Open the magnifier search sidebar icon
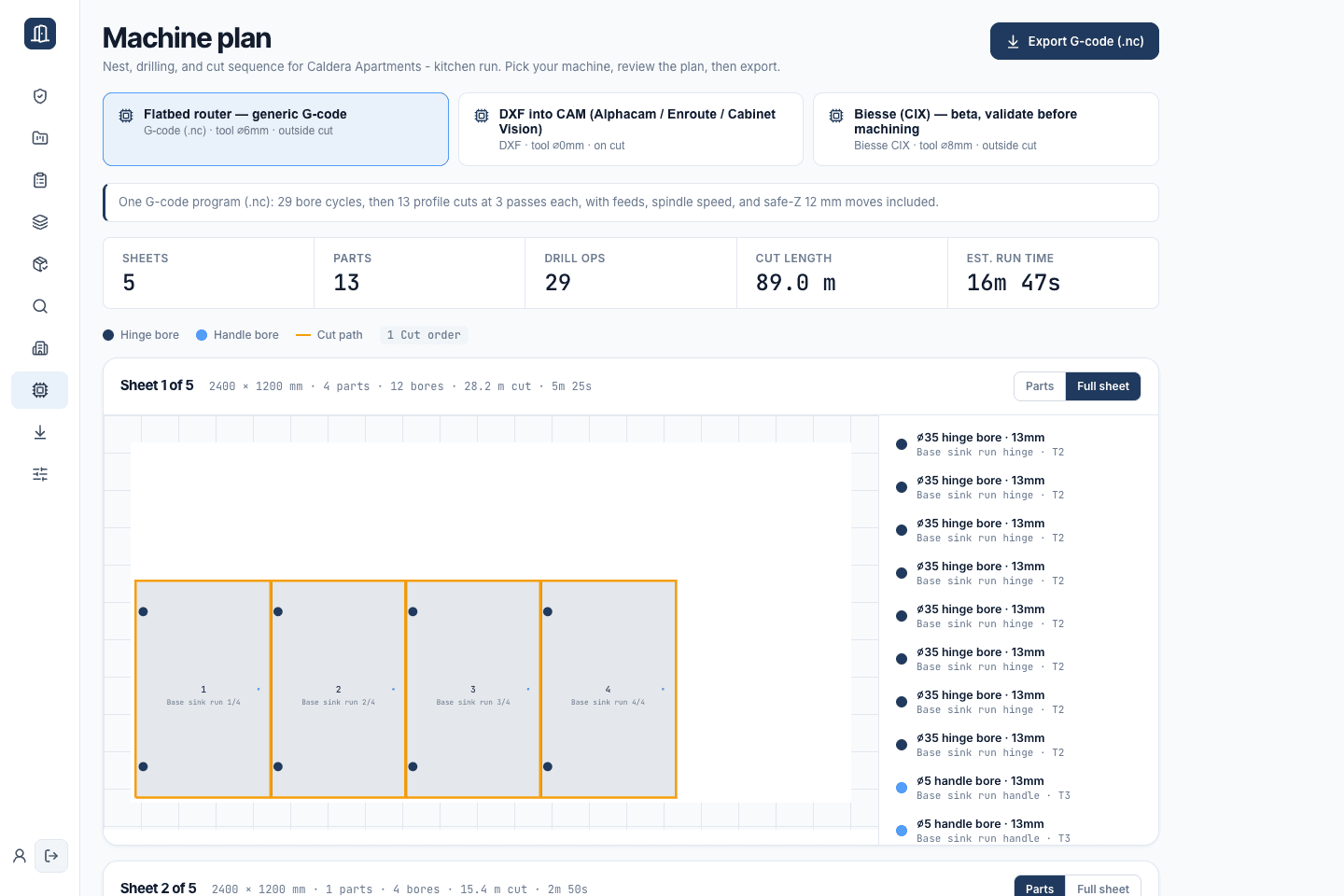1344x896 pixels. tap(40, 306)
